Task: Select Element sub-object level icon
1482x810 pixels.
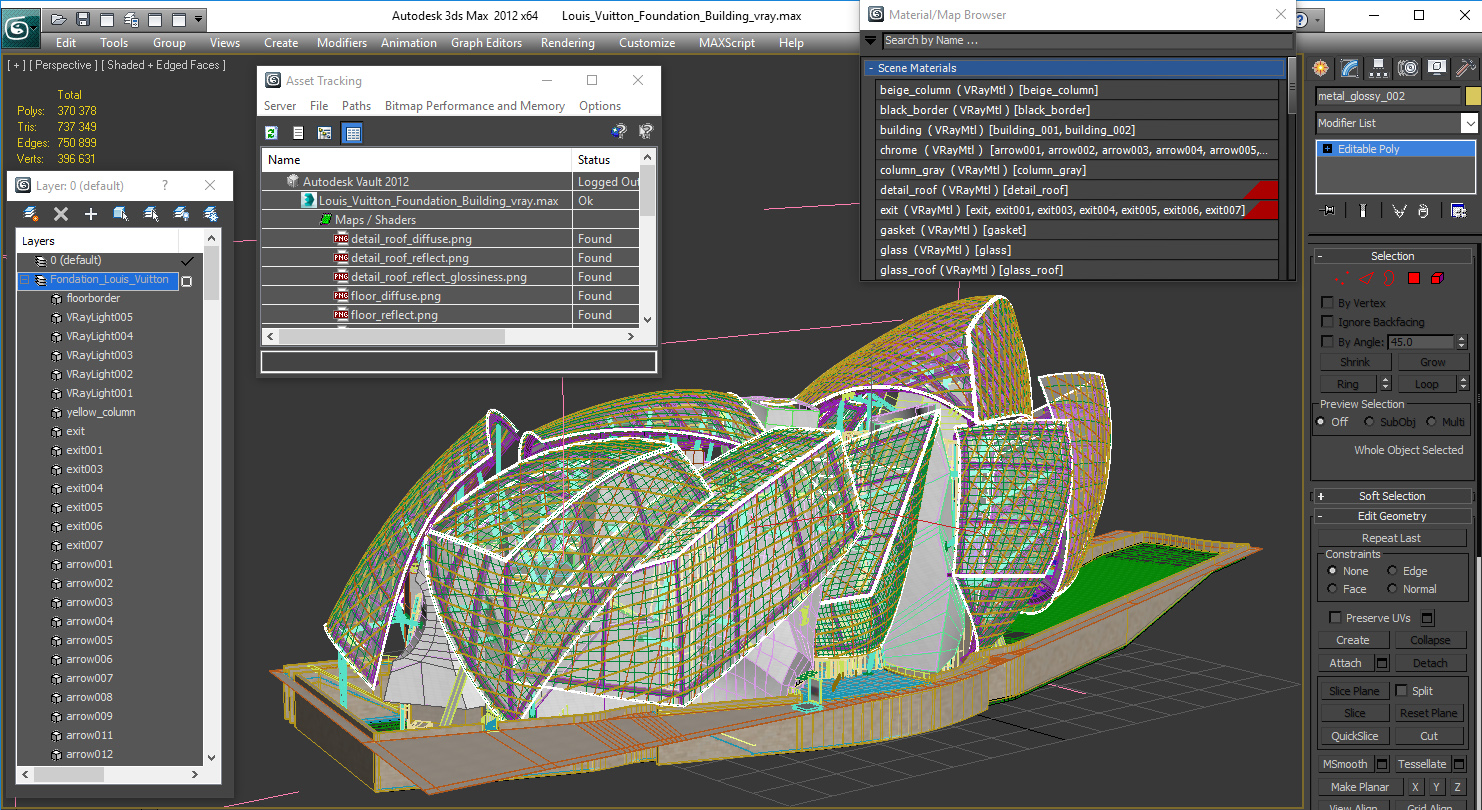Action: (x=1438, y=278)
